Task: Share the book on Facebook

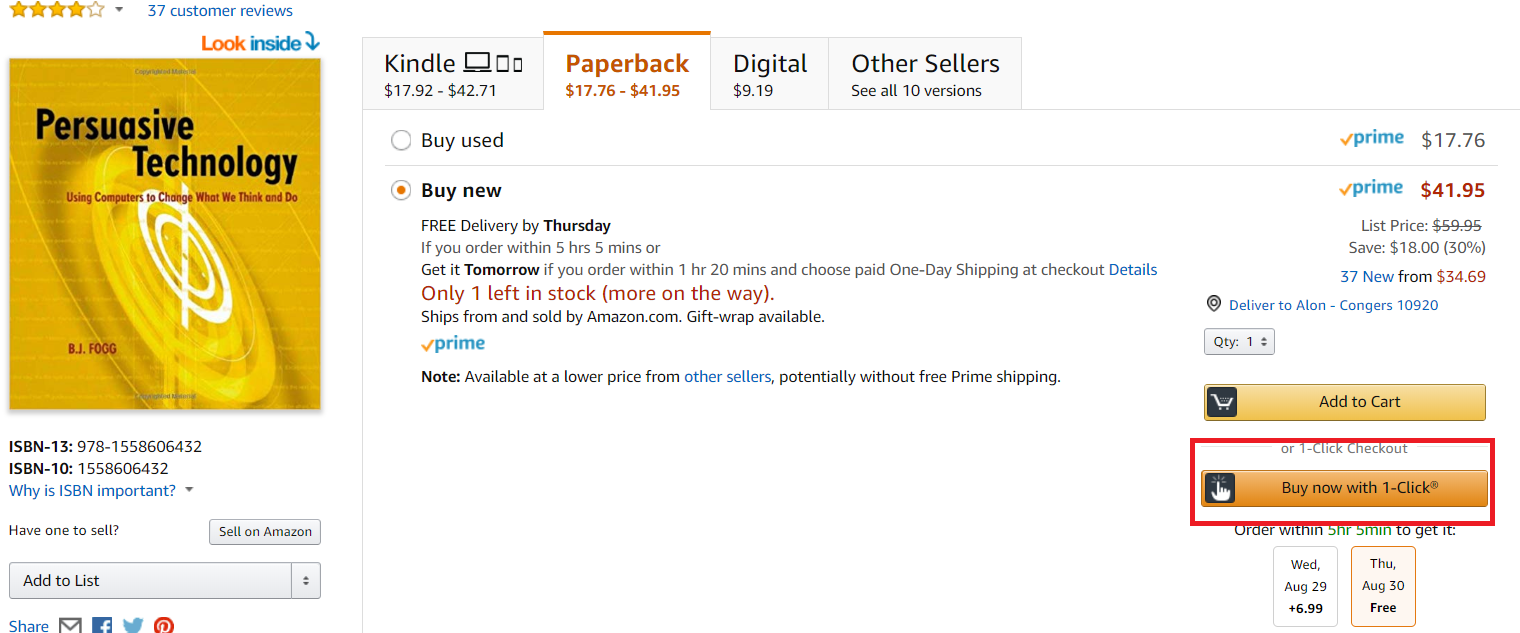Action: (102, 626)
